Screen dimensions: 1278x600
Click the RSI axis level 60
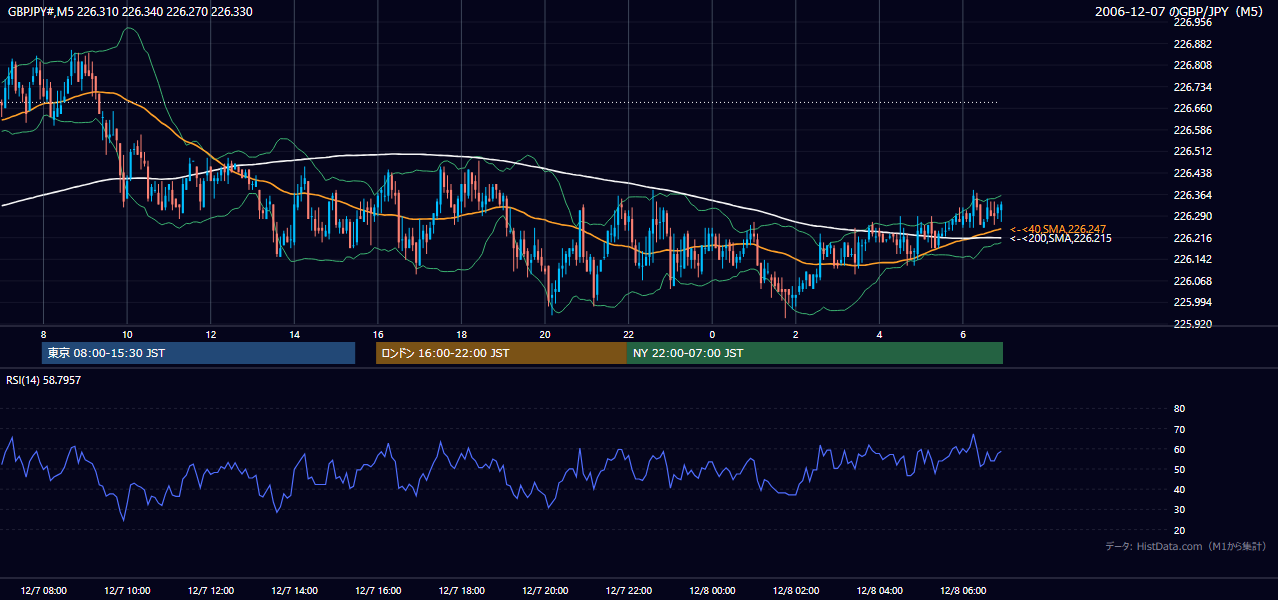click(x=1179, y=449)
